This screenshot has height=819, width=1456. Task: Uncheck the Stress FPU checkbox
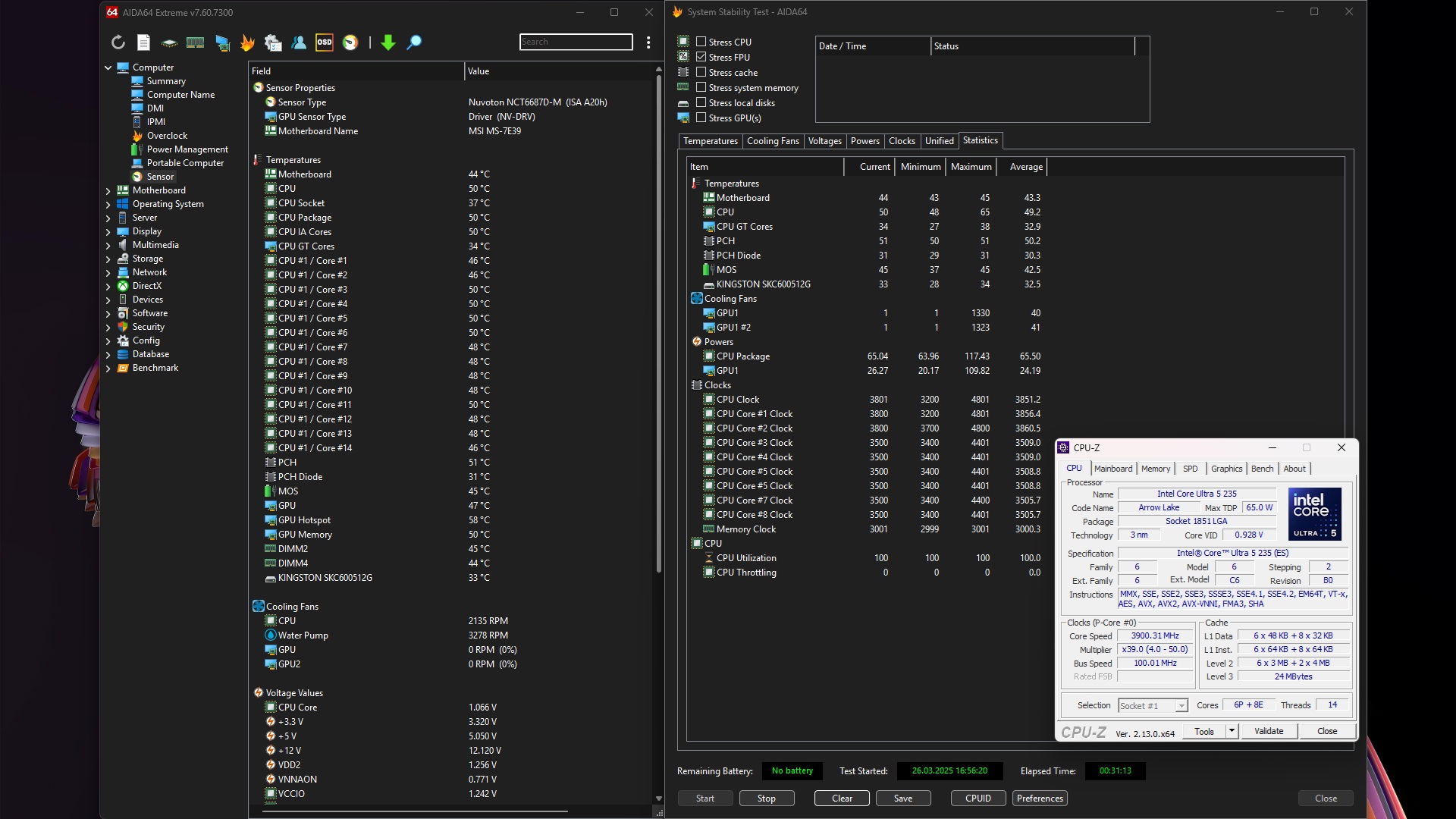click(x=701, y=58)
